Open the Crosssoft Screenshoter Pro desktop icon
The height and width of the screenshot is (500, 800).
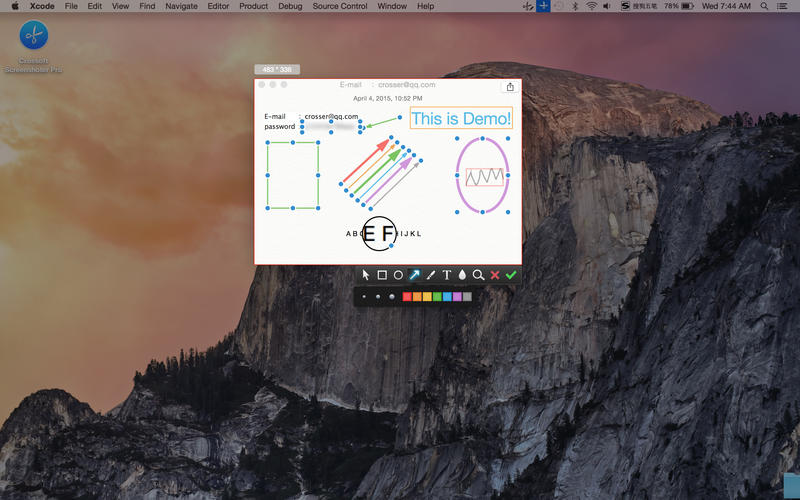(33, 36)
